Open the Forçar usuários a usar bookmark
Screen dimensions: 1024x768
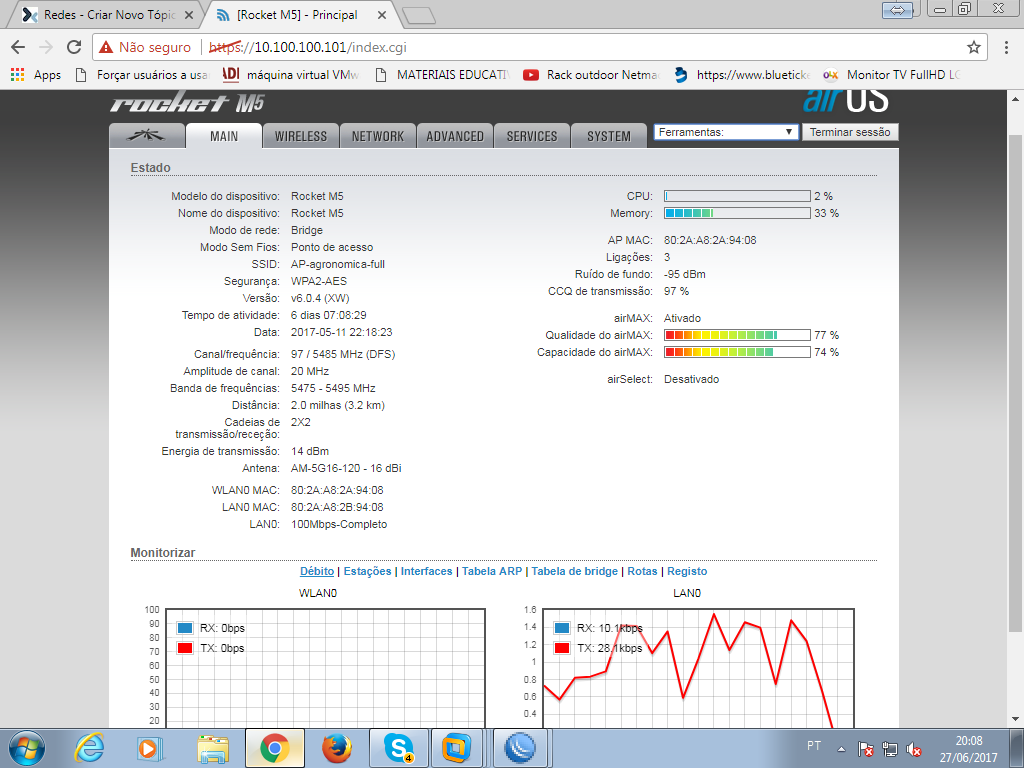[x=142, y=74]
